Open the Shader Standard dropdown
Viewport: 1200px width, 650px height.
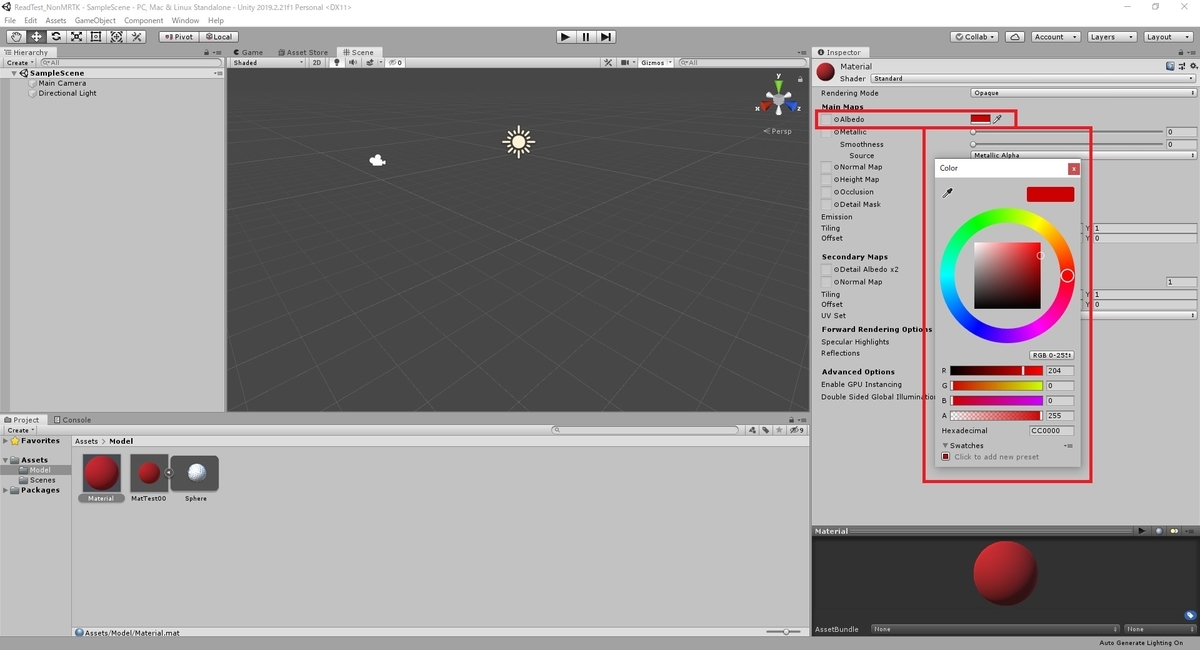pos(1033,78)
